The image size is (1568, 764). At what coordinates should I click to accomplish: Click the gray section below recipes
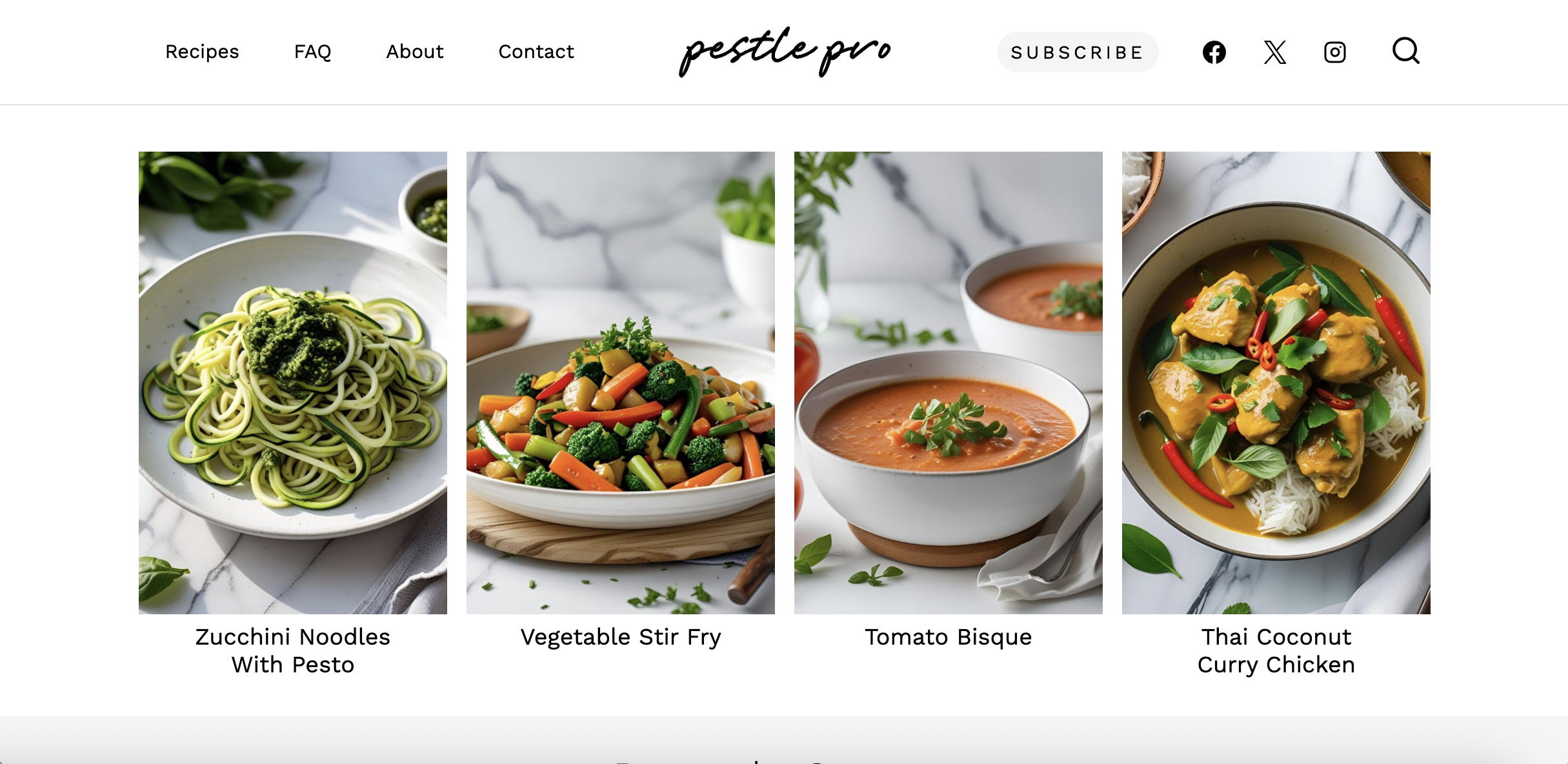(x=784, y=740)
